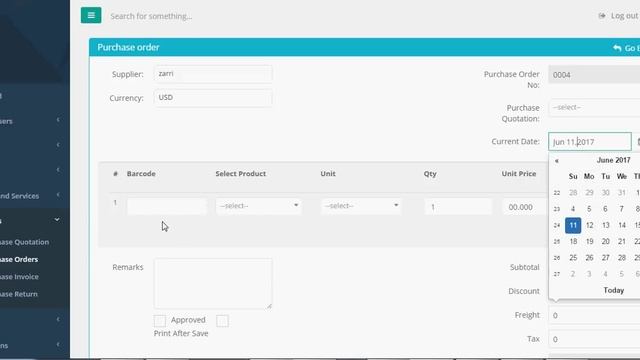Select July 3 in the calendar
Screen dimensions: 640x360
coord(589,274)
